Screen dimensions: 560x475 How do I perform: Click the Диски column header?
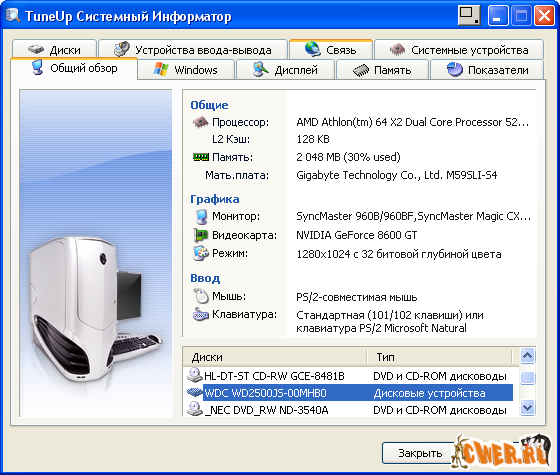275,357
